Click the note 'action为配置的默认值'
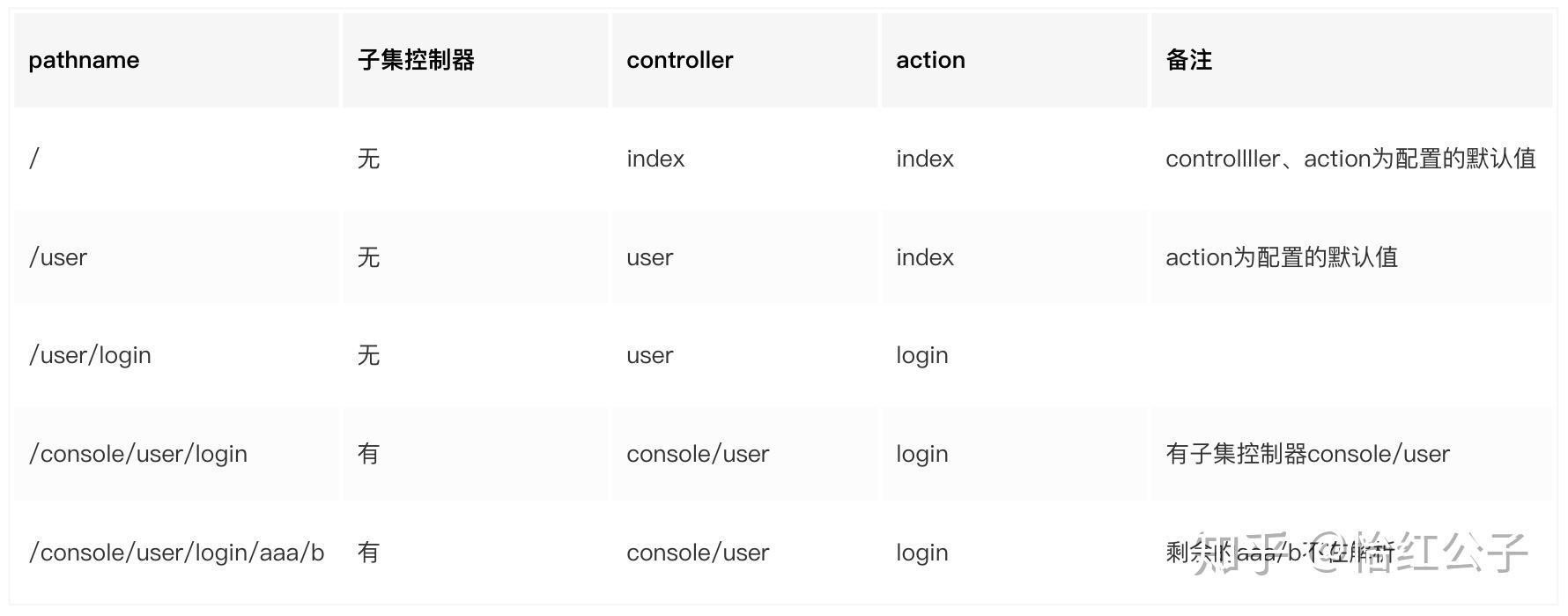This screenshot has height=616, width=1568. pos(1282,257)
